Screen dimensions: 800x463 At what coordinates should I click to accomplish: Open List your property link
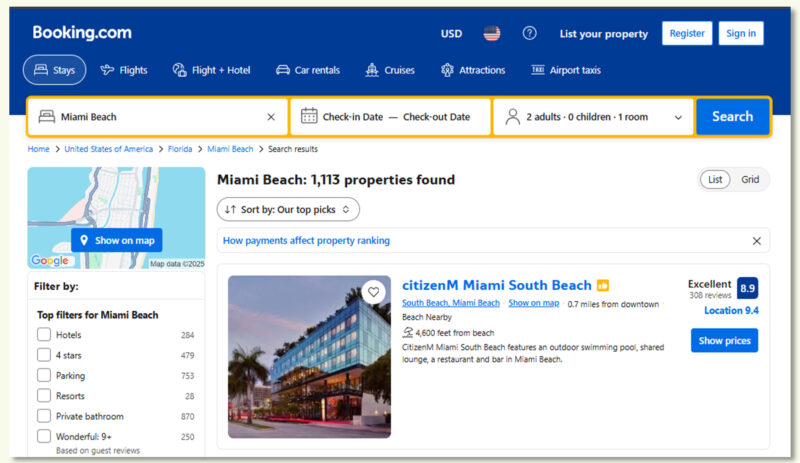[x=604, y=34]
